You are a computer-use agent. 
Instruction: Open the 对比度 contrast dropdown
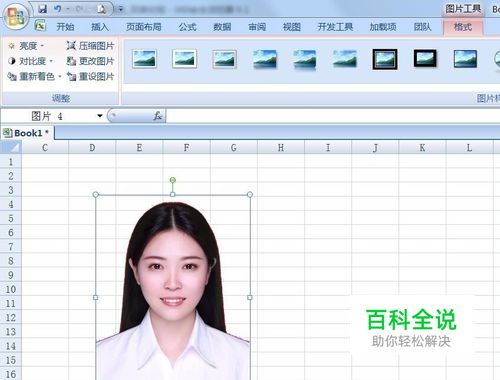click(30, 61)
